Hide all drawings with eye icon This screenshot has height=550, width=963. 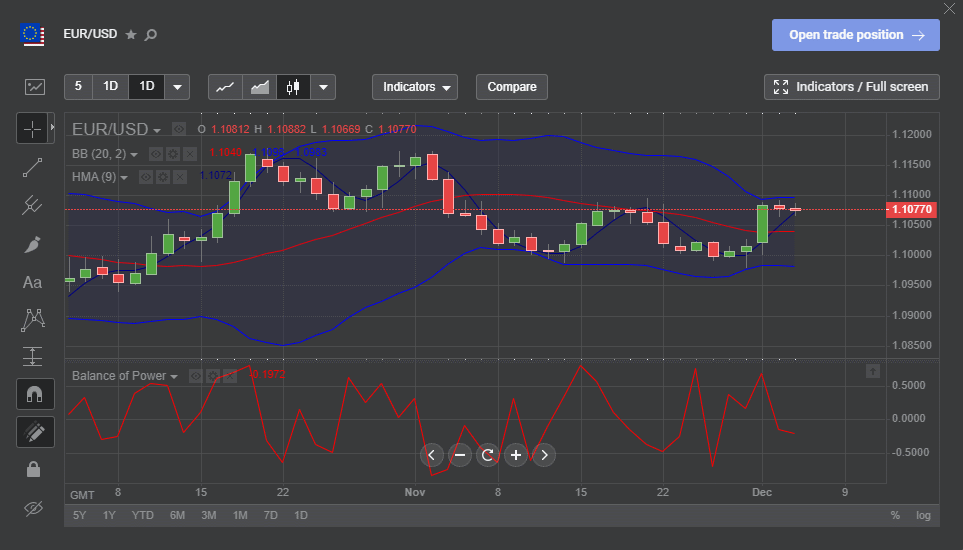pos(32,509)
